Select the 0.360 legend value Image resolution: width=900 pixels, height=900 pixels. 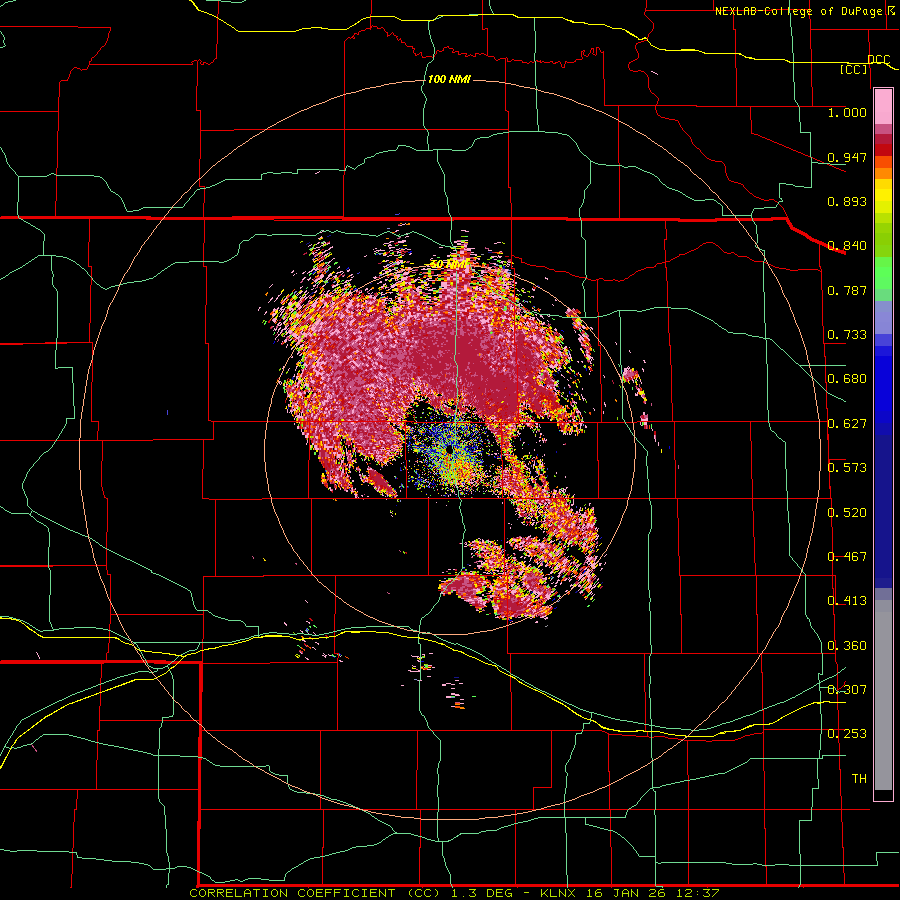[847, 646]
